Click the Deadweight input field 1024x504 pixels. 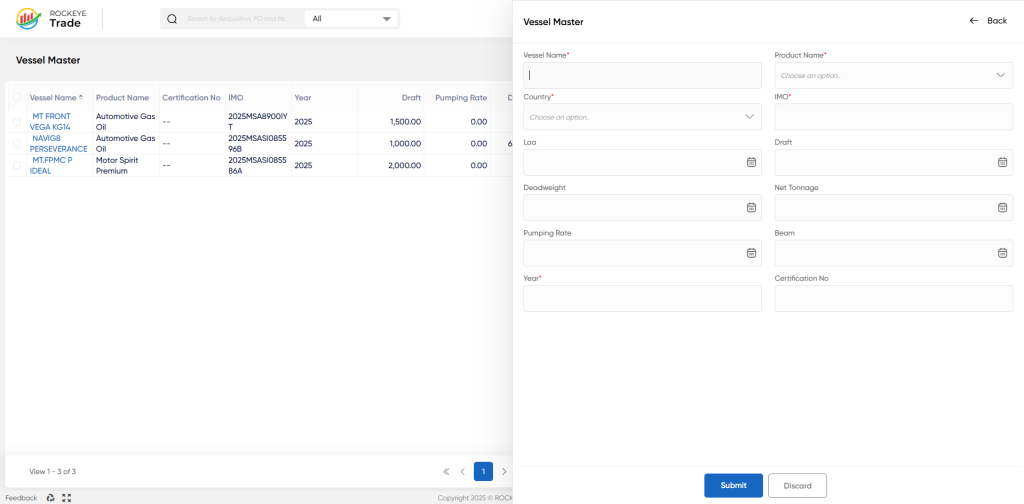(x=643, y=208)
